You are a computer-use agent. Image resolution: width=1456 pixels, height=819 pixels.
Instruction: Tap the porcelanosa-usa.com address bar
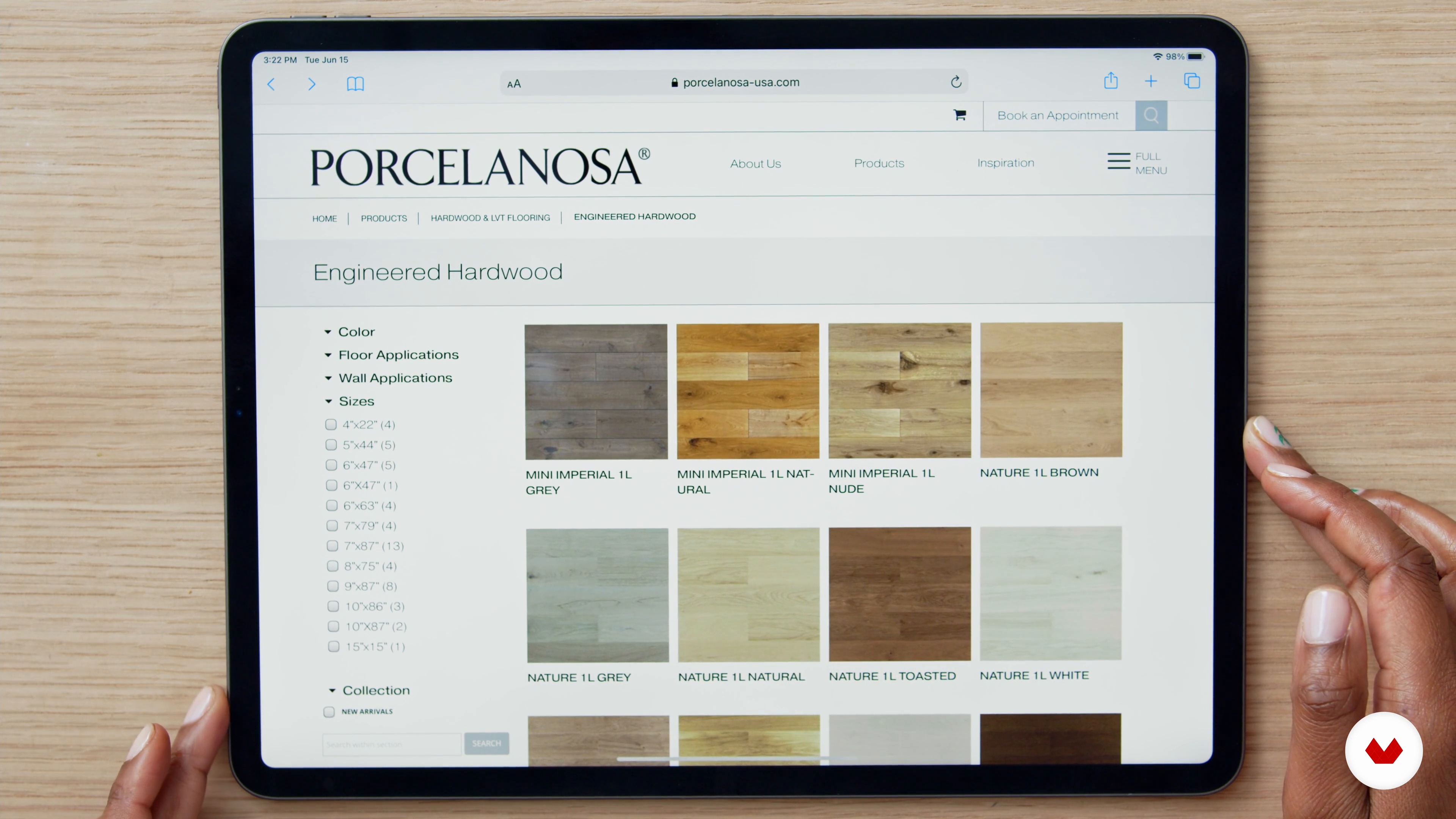click(x=734, y=83)
